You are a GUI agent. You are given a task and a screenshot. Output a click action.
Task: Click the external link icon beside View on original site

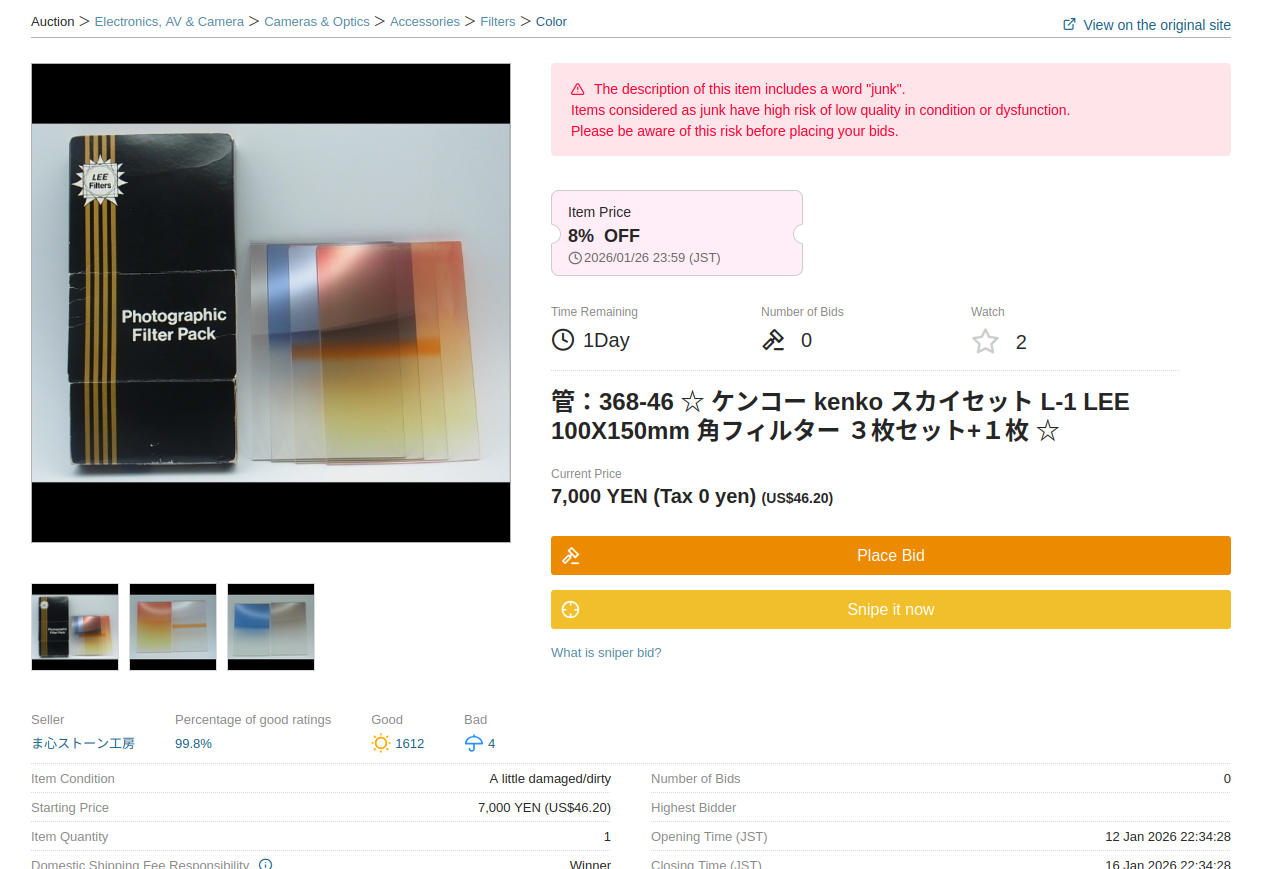click(1069, 24)
